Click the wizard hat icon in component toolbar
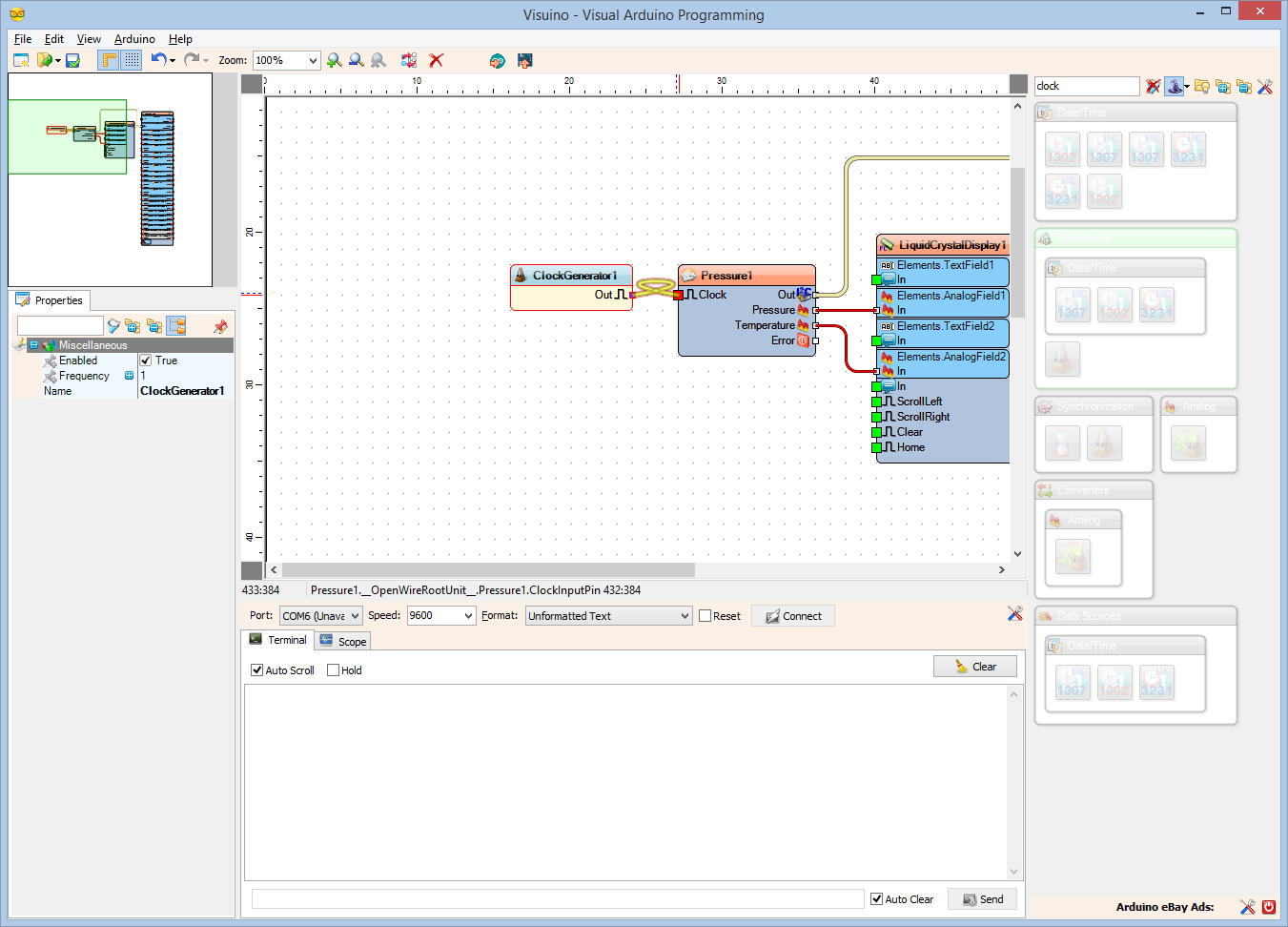1288x927 pixels. coord(1175,86)
